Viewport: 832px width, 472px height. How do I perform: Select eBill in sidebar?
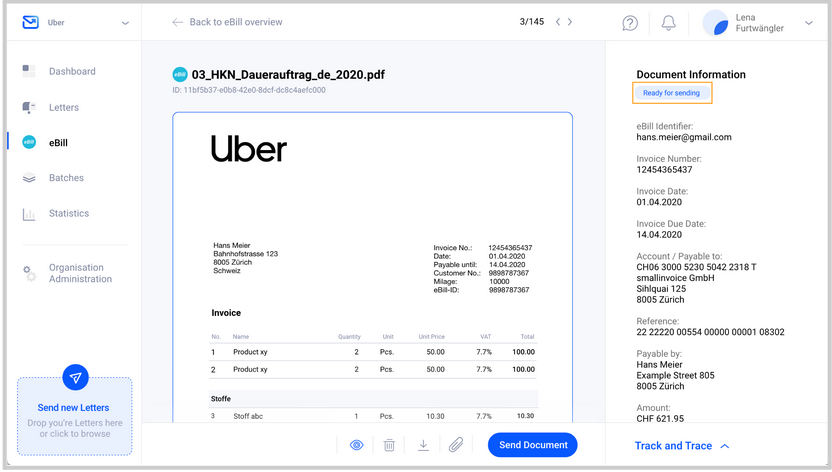click(58, 143)
